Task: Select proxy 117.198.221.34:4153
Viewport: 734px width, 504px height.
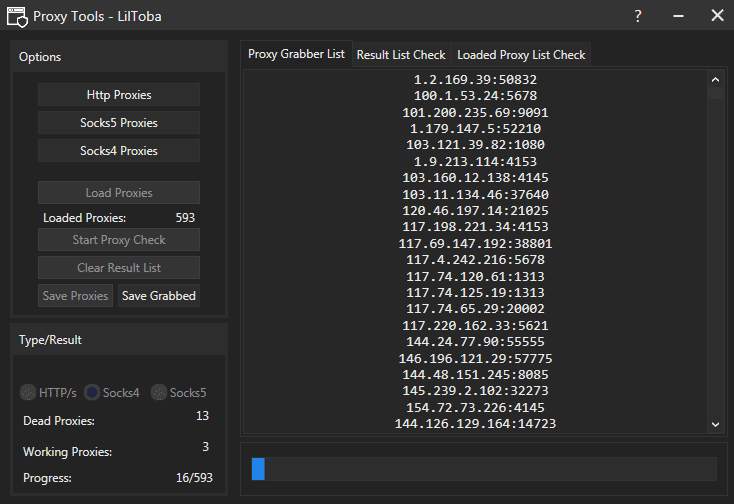Action: click(475, 227)
